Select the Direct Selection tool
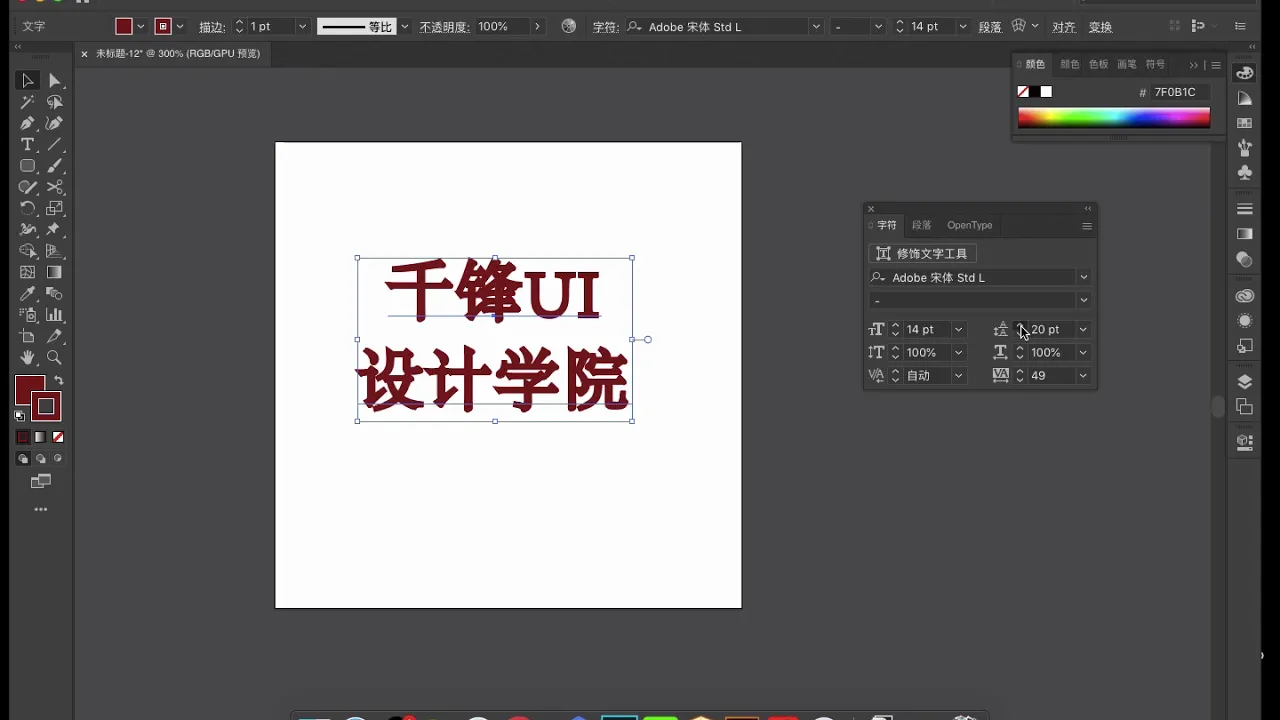The width and height of the screenshot is (1280, 720). pyautogui.click(x=55, y=81)
